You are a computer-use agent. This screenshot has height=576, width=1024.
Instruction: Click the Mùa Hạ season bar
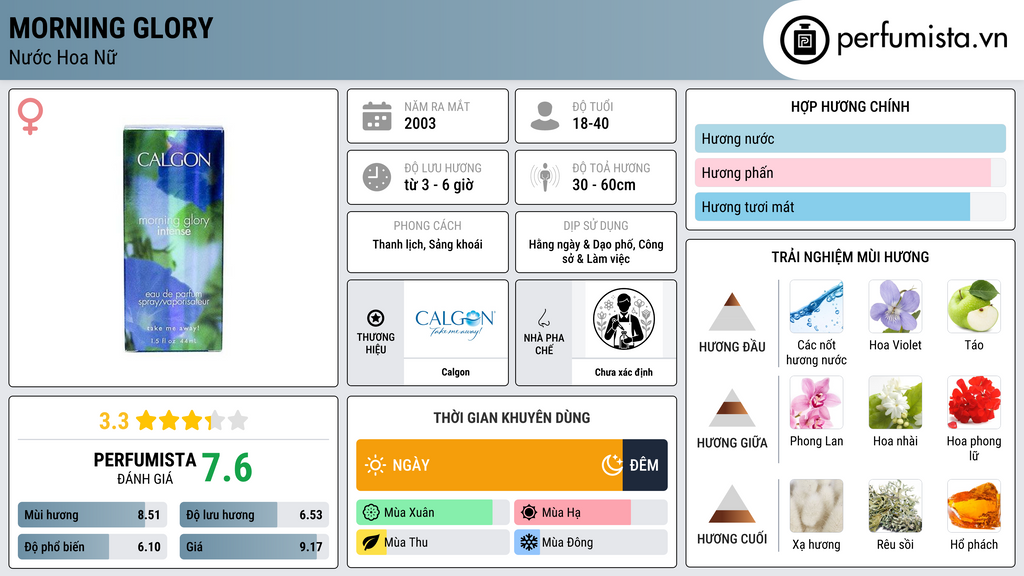(590, 513)
